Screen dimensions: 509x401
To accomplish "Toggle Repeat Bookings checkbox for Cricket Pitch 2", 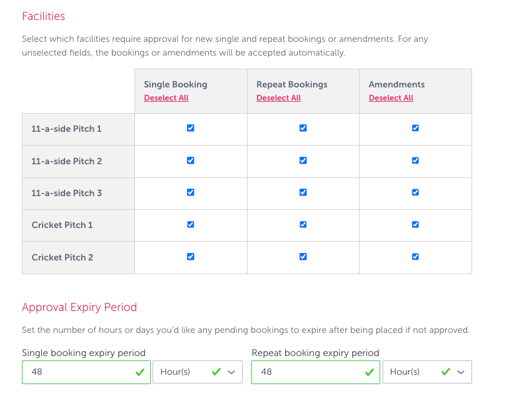I will coord(303,257).
